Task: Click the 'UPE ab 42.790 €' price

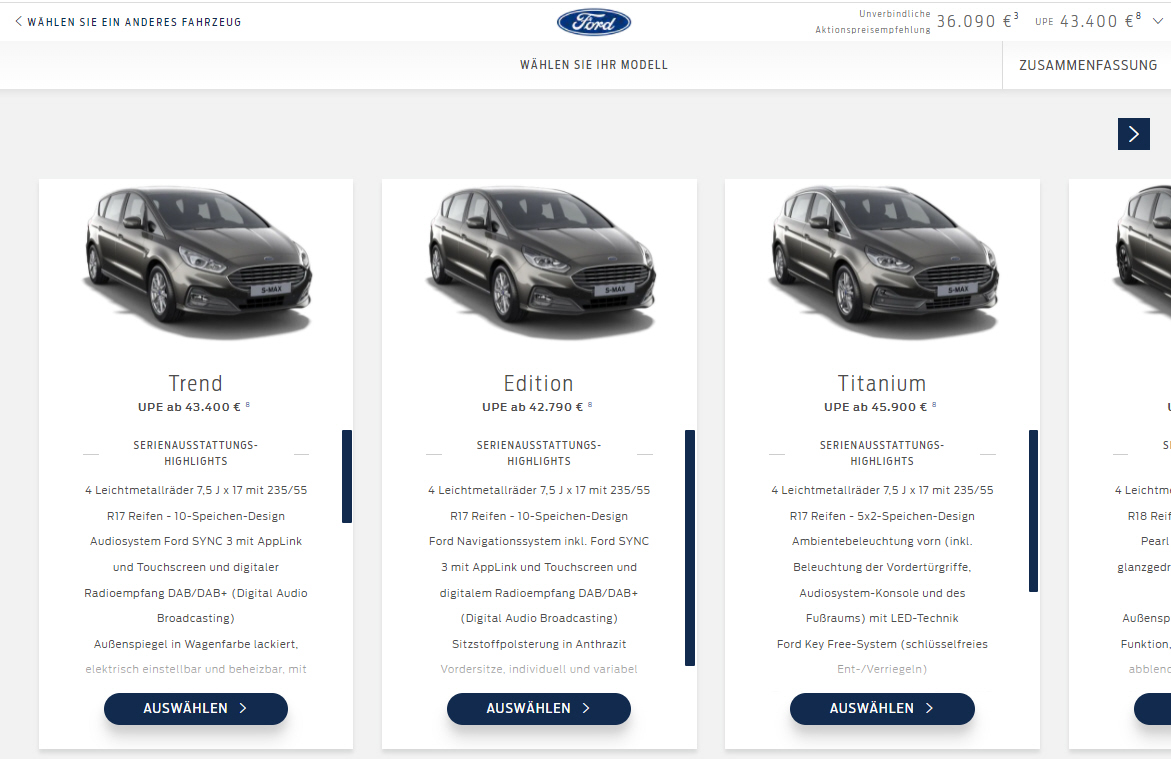Action: click(x=532, y=407)
